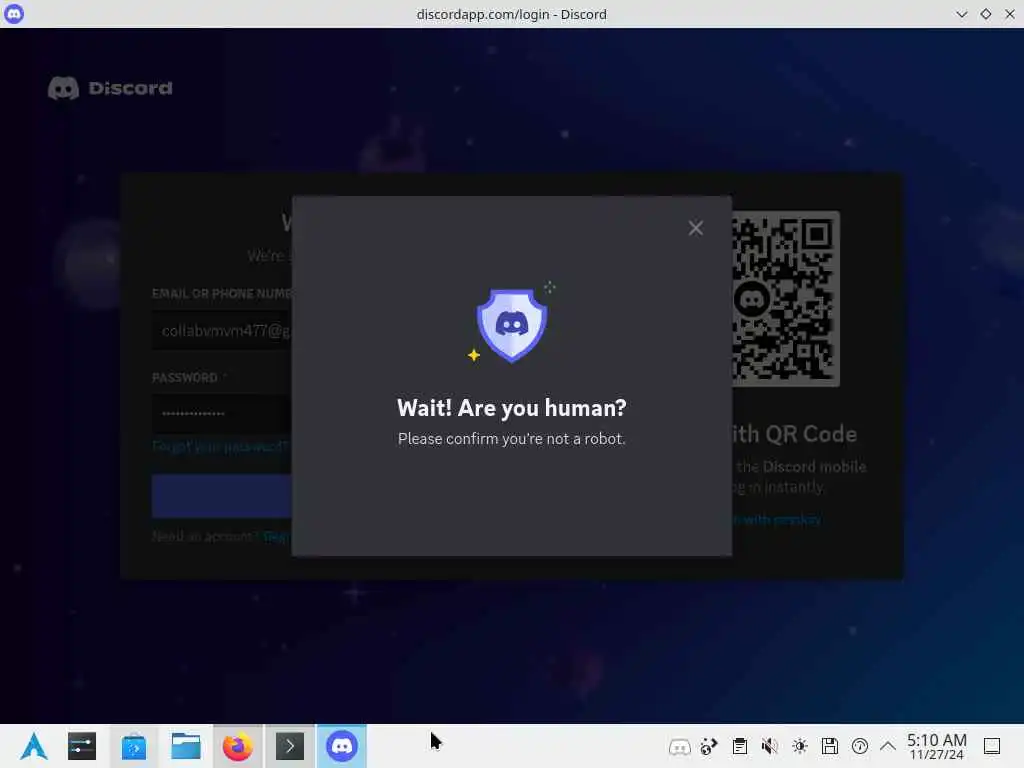Close the 'Are you human' dialog
This screenshot has width=1024, height=768.
pos(696,228)
